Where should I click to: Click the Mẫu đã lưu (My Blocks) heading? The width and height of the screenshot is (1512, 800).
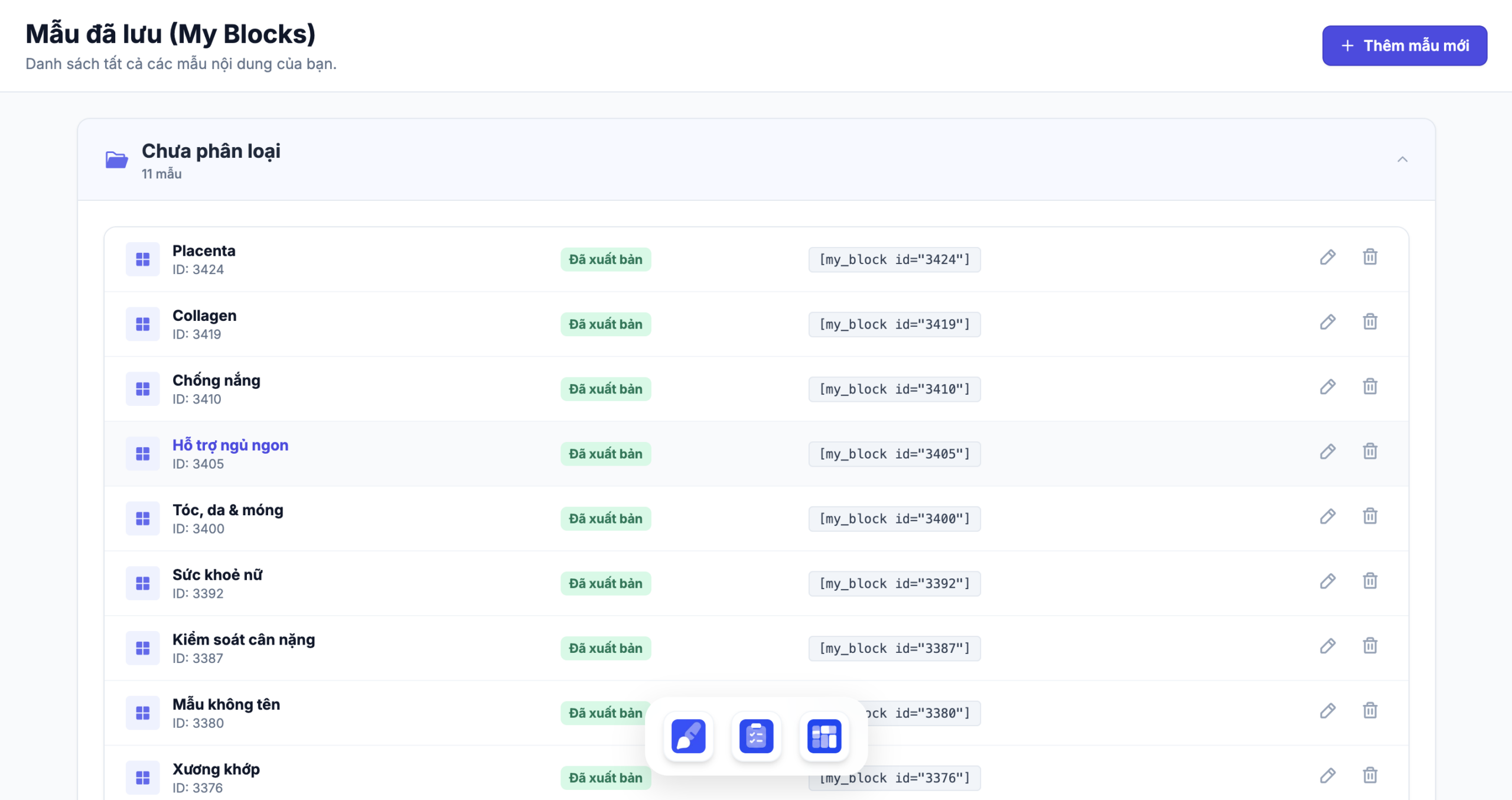point(171,34)
